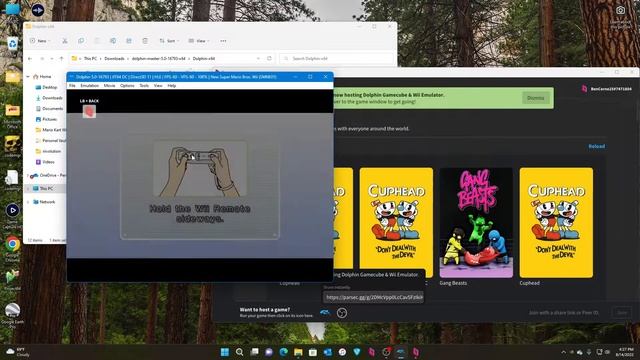This screenshot has width=640, height=360.
Task: Click the Dolphin emulator taskbar icon
Action: [x=401, y=352]
